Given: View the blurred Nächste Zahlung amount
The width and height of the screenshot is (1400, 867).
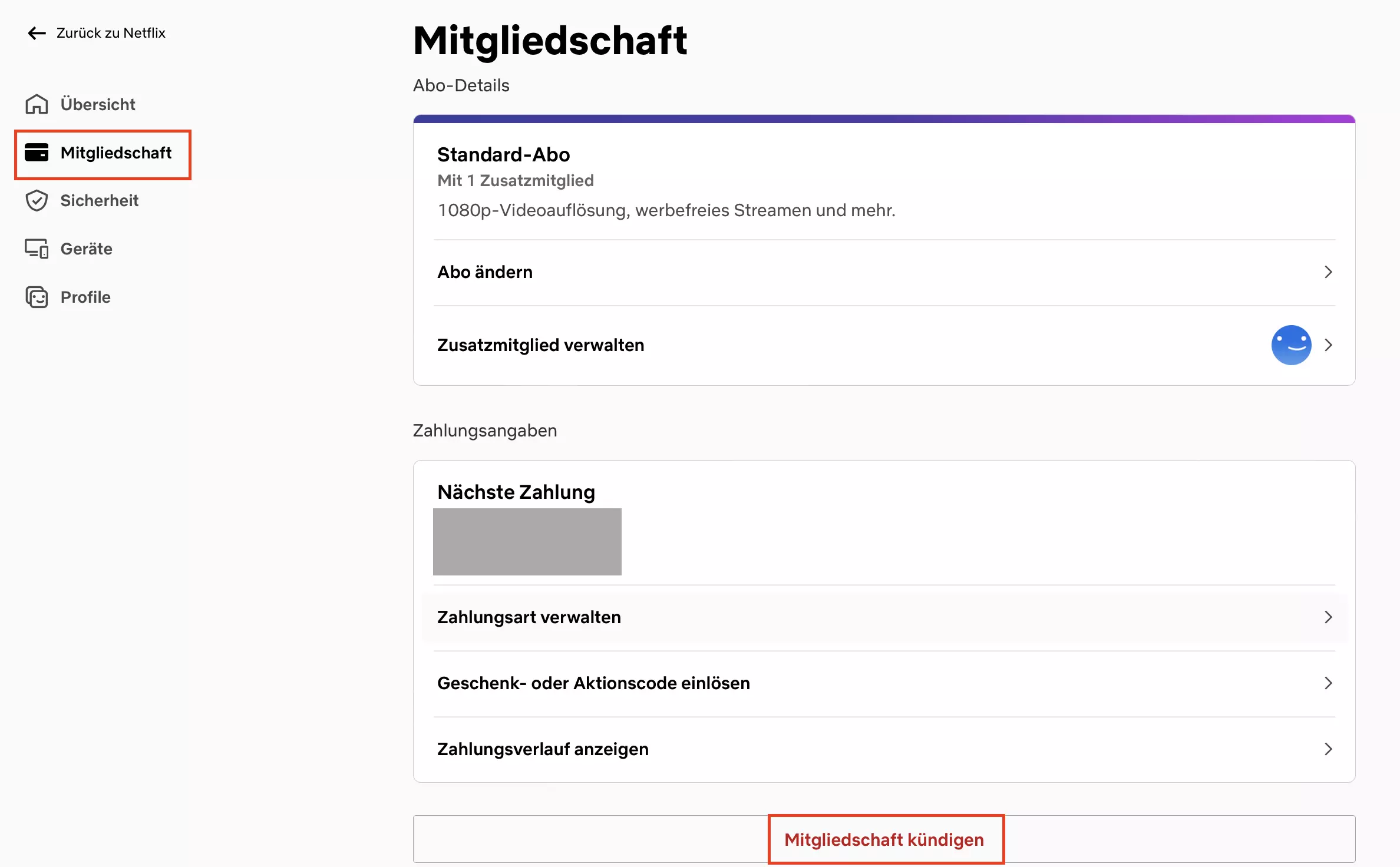Looking at the screenshot, I should coord(527,541).
